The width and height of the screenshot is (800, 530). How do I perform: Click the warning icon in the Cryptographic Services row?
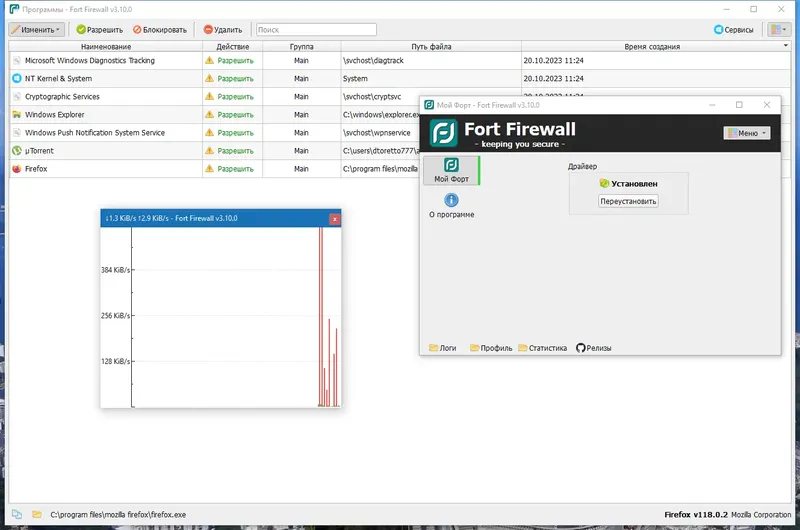pyautogui.click(x=209, y=96)
